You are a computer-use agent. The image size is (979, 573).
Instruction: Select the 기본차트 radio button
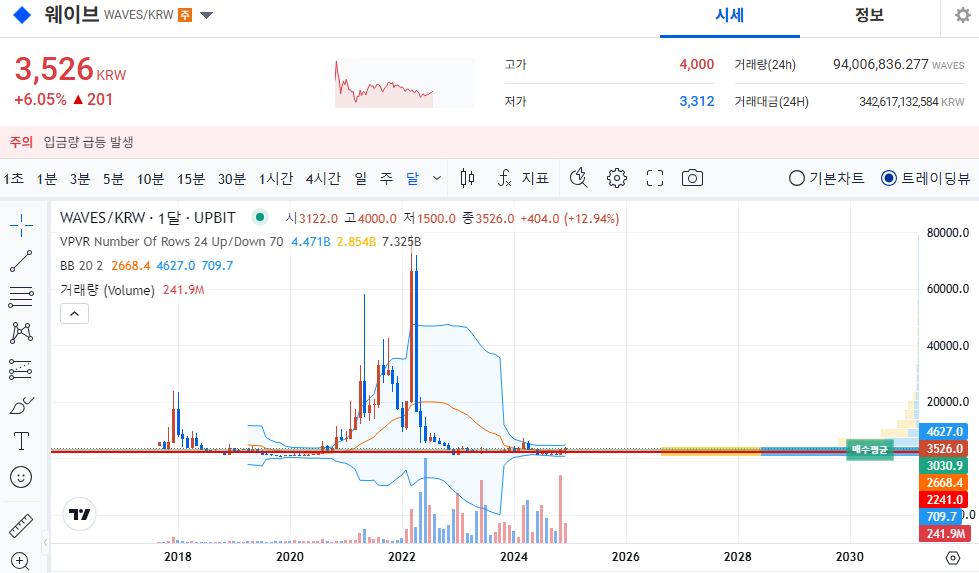(x=797, y=179)
